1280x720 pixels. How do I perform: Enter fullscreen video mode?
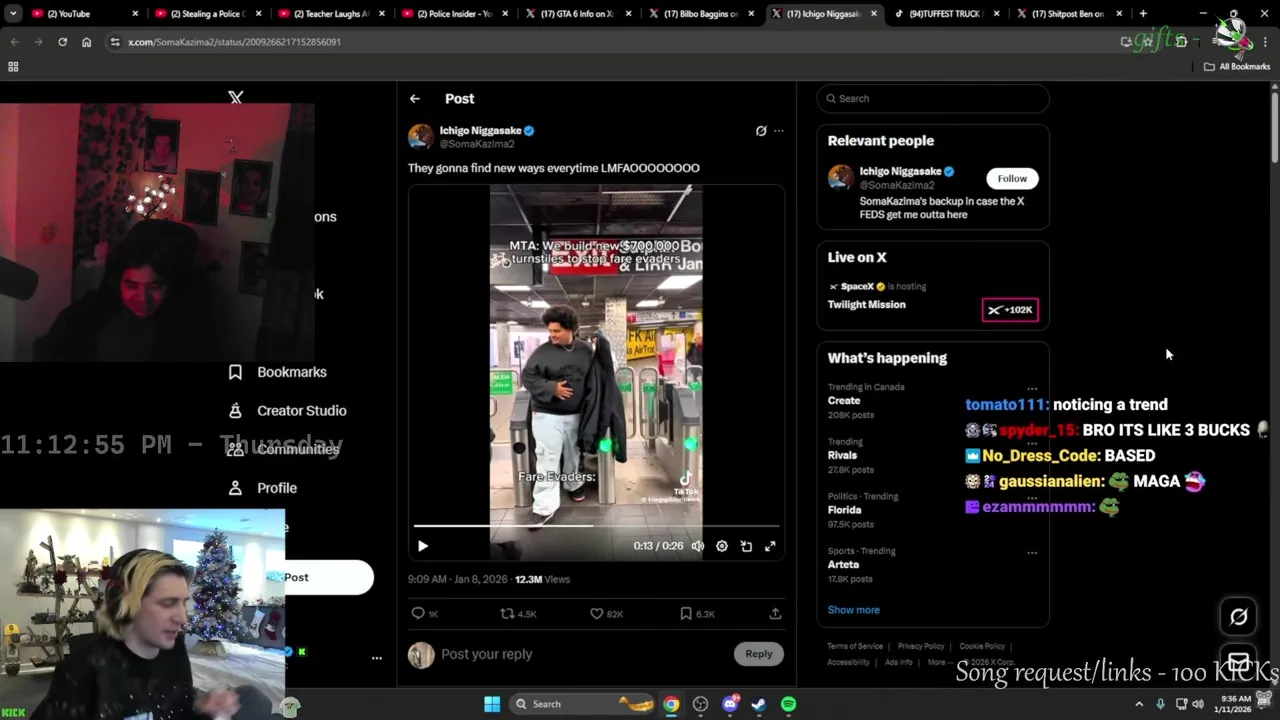[770, 546]
